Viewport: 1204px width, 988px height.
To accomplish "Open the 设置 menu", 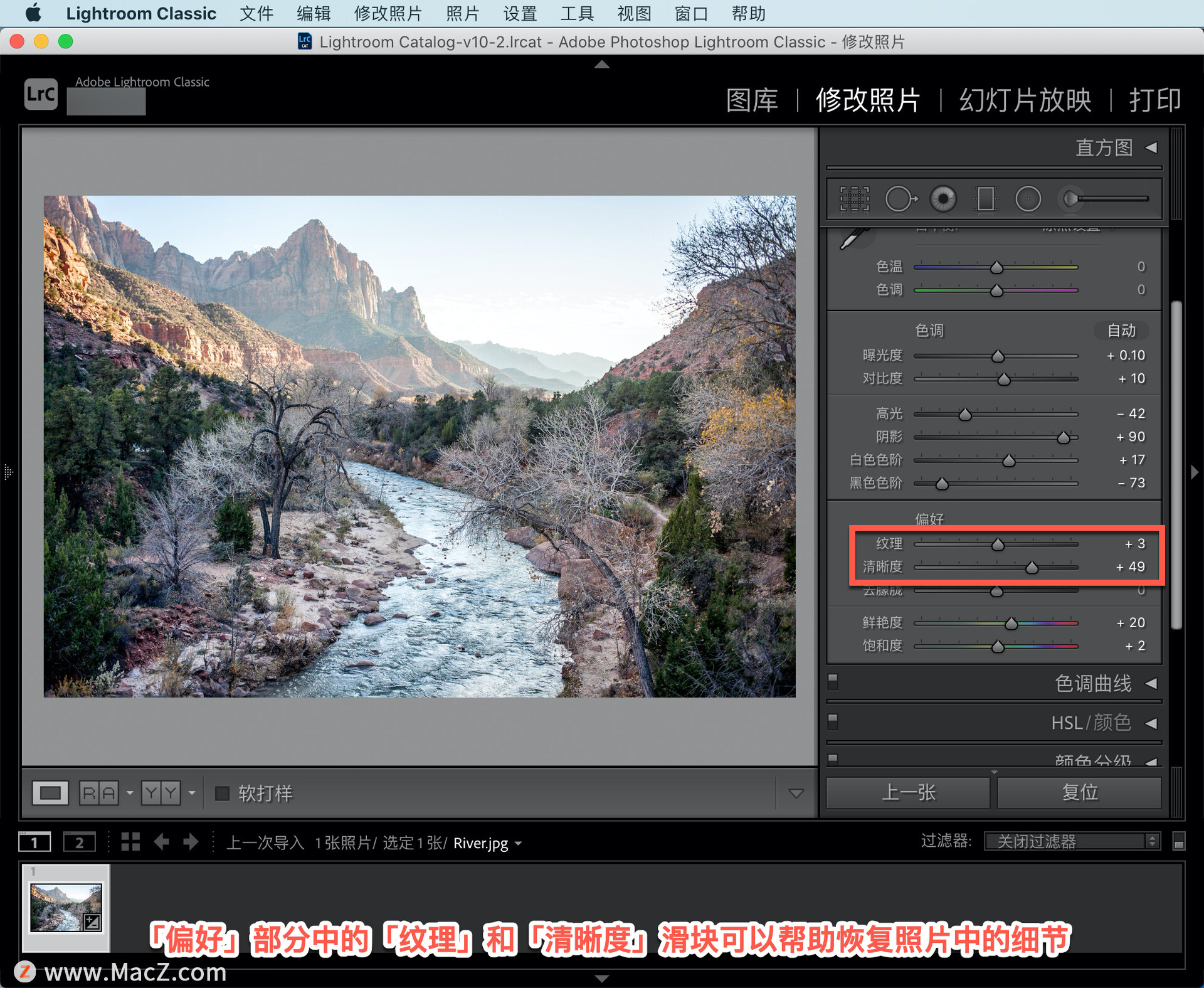I will 520,13.
